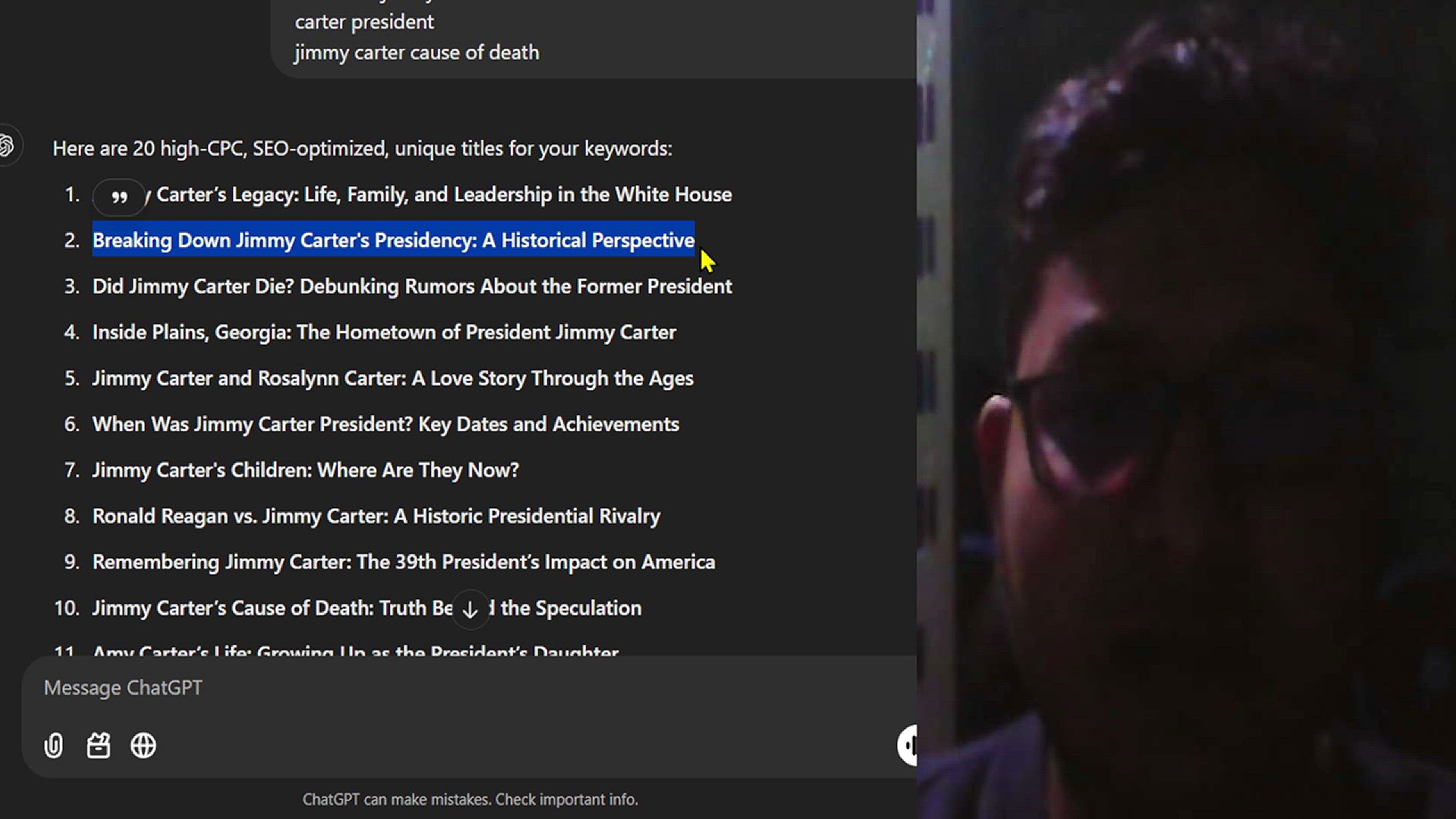The height and width of the screenshot is (819, 1456).
Task: Click the scroll-to-bottom arrow button
Action: tap(470, 609)
